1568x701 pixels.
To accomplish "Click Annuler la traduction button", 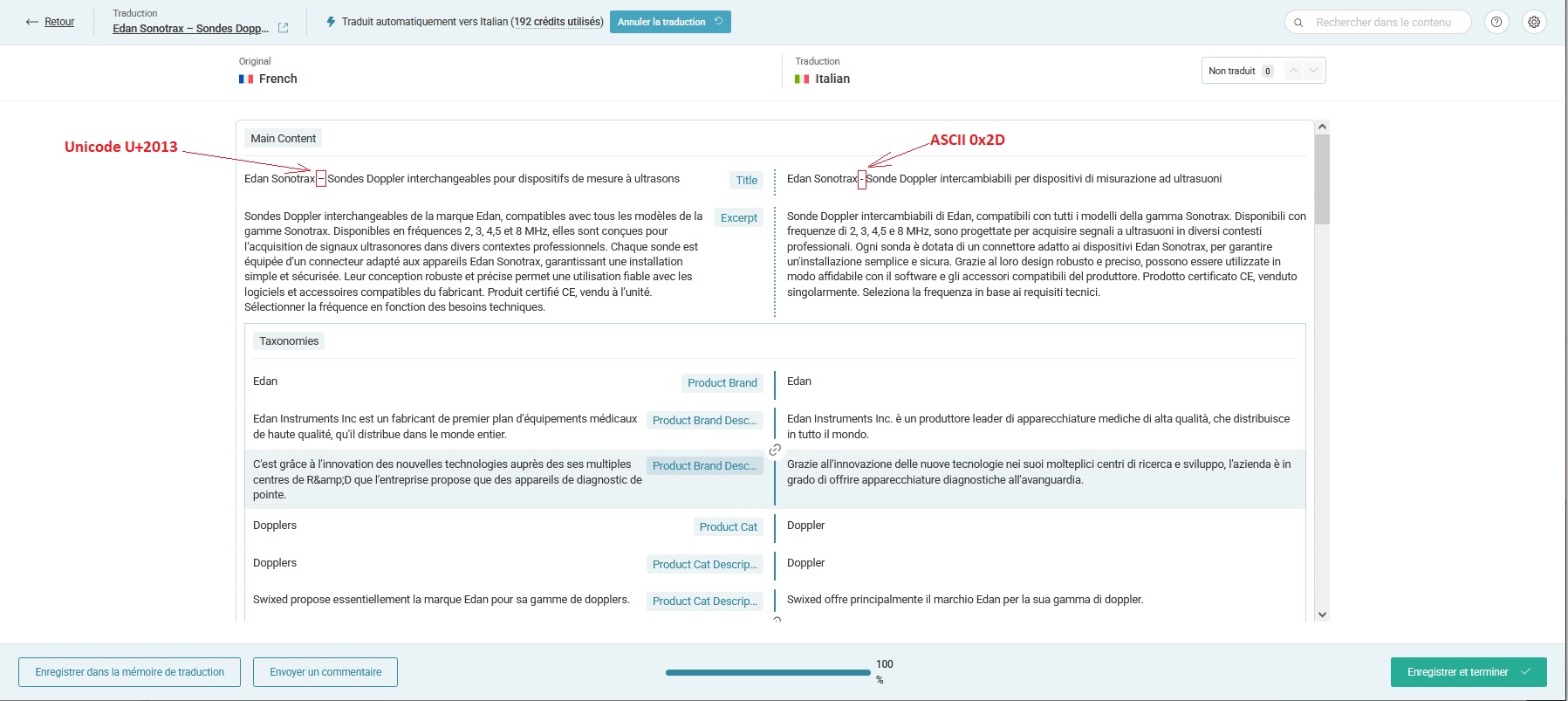I will point(670,22).
